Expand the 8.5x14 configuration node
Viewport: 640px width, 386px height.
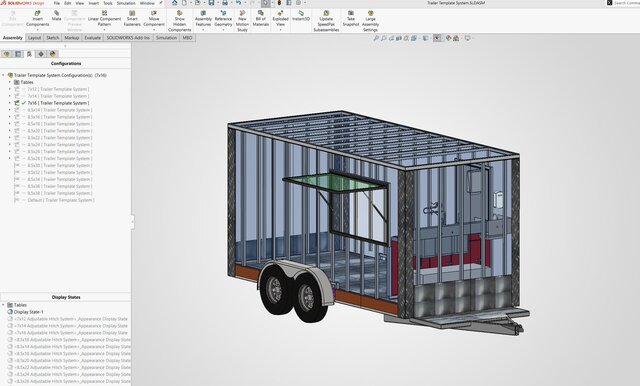[10, 110]
